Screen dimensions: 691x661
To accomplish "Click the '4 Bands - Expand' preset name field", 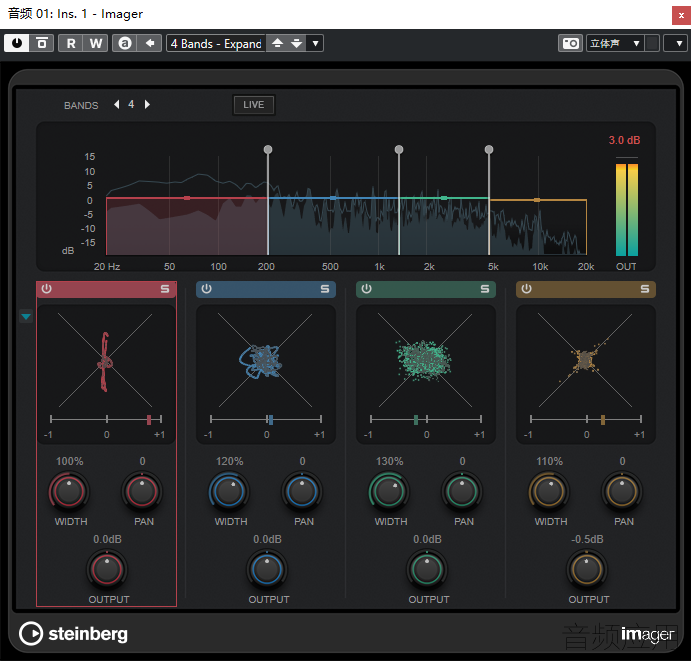I will 216,43.
